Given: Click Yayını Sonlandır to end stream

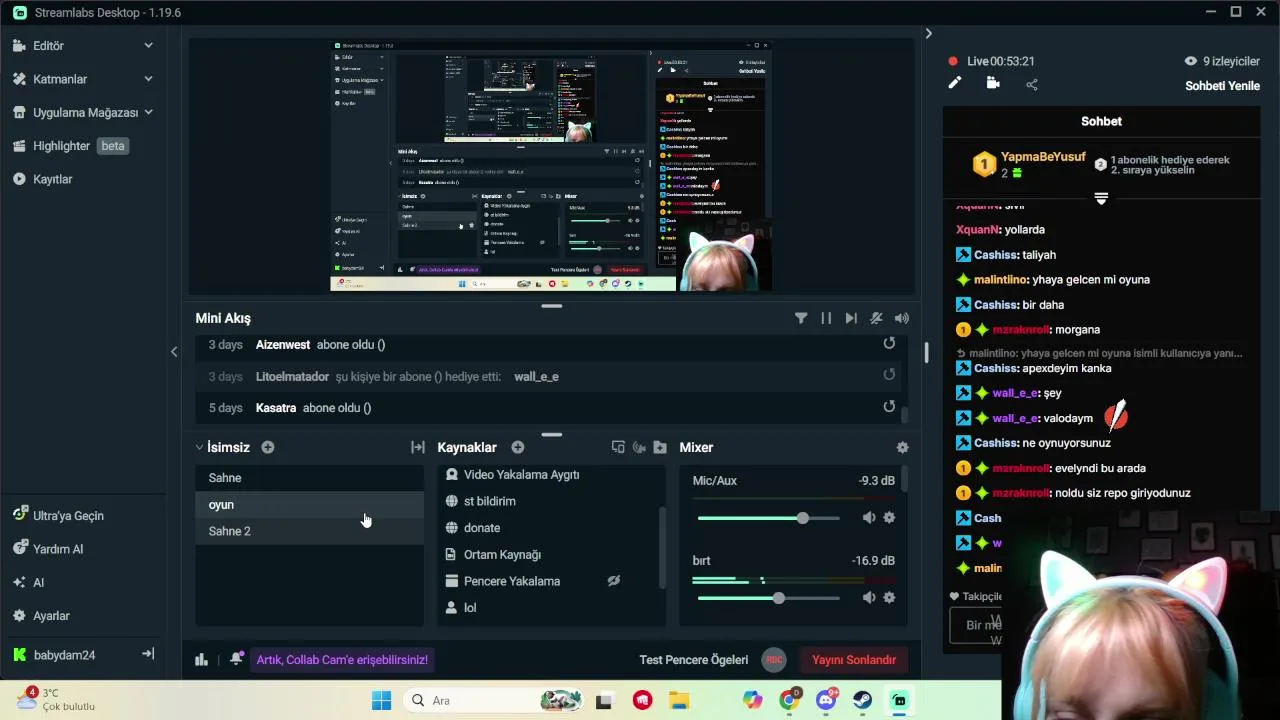Looking at the screenshot, I should [853, 660].
